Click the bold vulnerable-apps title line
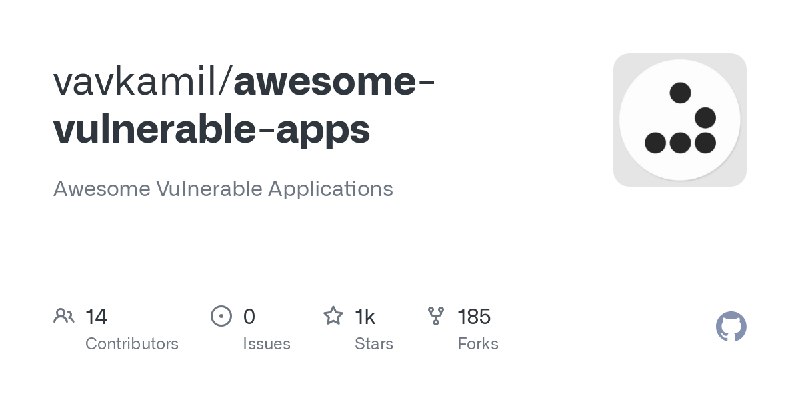Image resolution: width=800 pixels, height=400 pixels. [x=212, y=131]
